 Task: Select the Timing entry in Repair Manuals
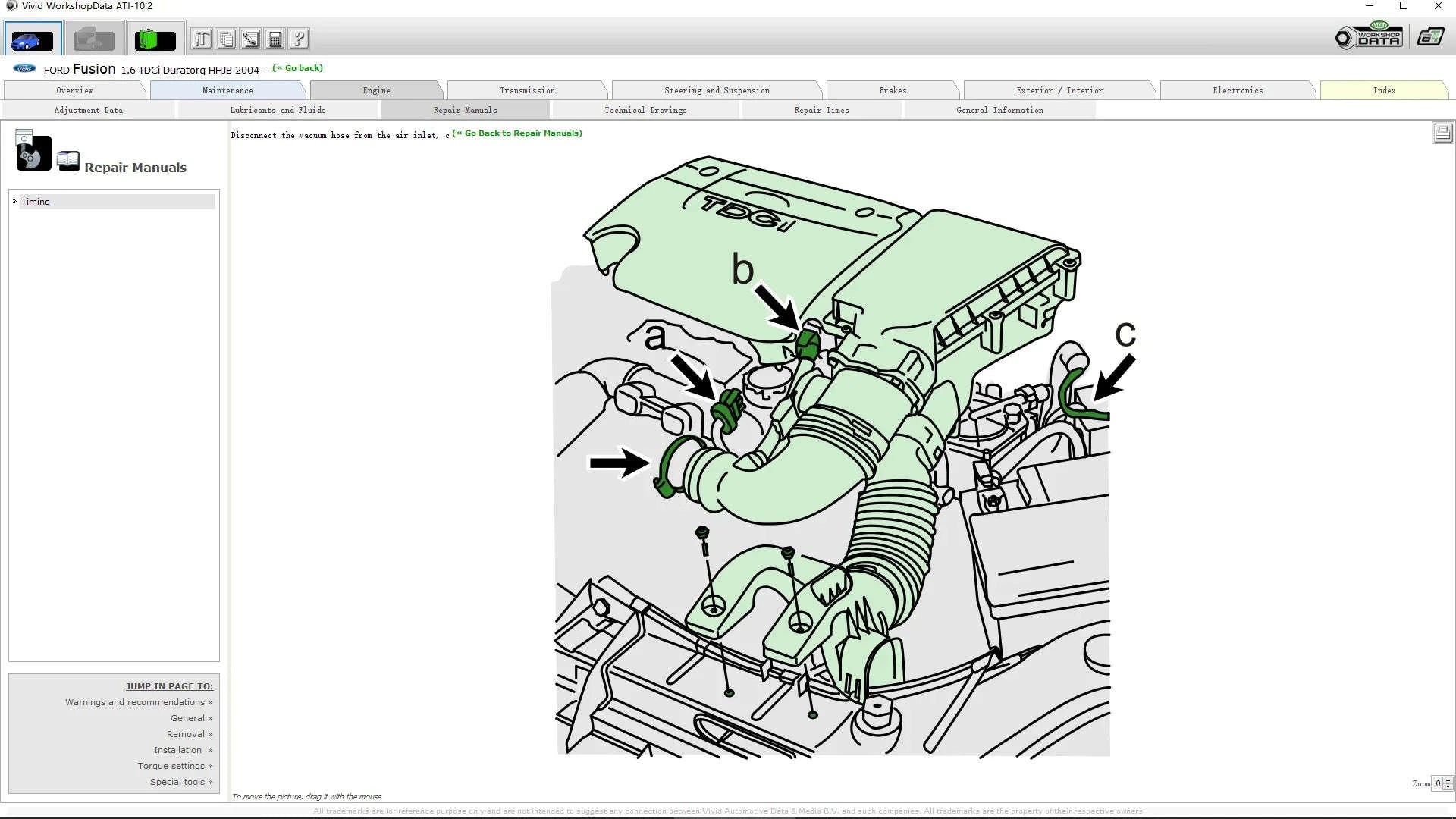tap(36, 201)
